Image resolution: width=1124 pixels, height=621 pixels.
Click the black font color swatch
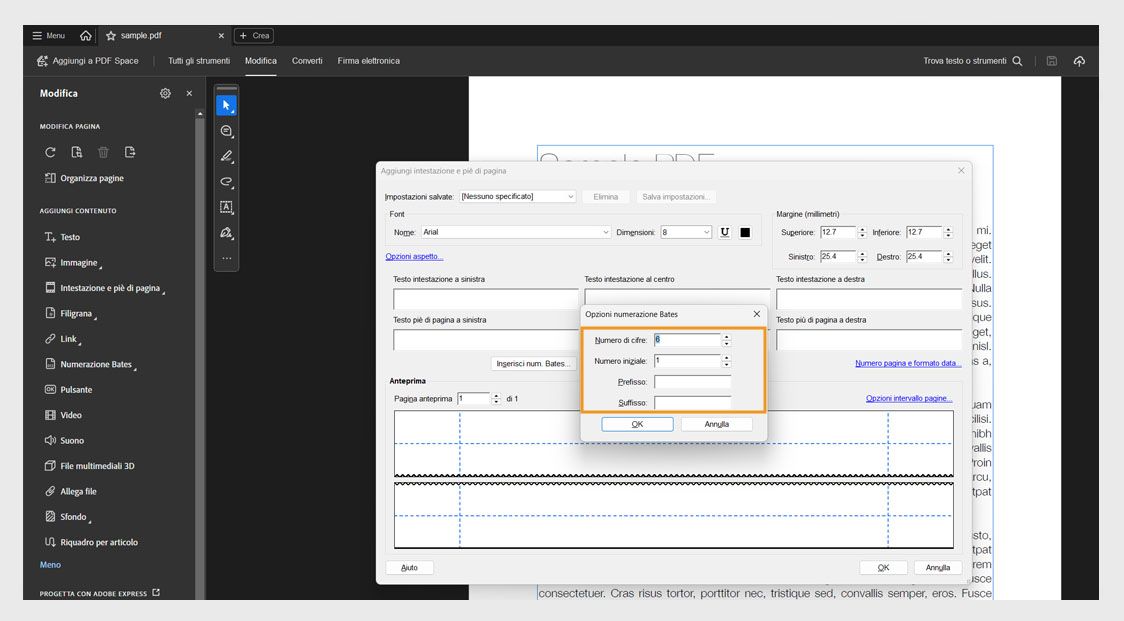(745, 232)
